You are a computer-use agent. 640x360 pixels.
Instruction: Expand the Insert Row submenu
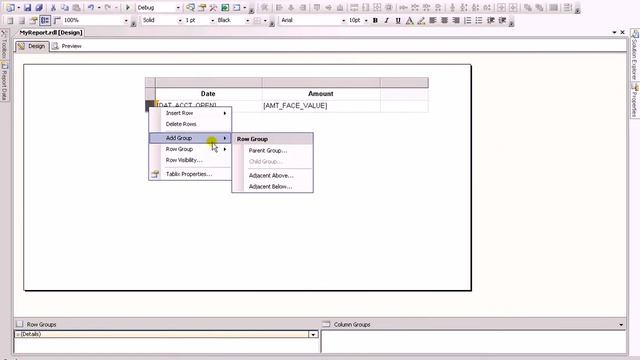(190, 113)
